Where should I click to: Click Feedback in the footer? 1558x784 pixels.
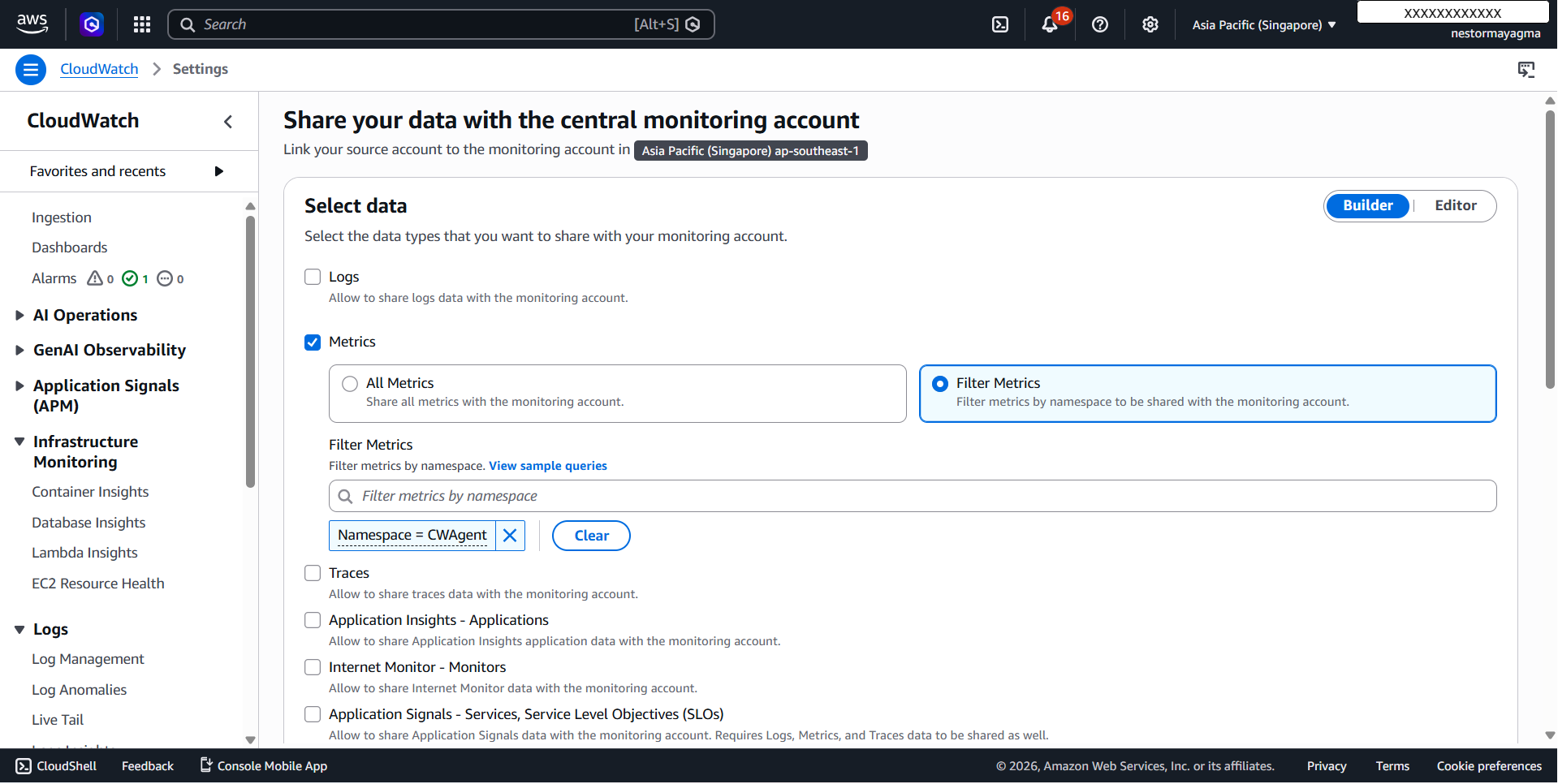point(148,766)
